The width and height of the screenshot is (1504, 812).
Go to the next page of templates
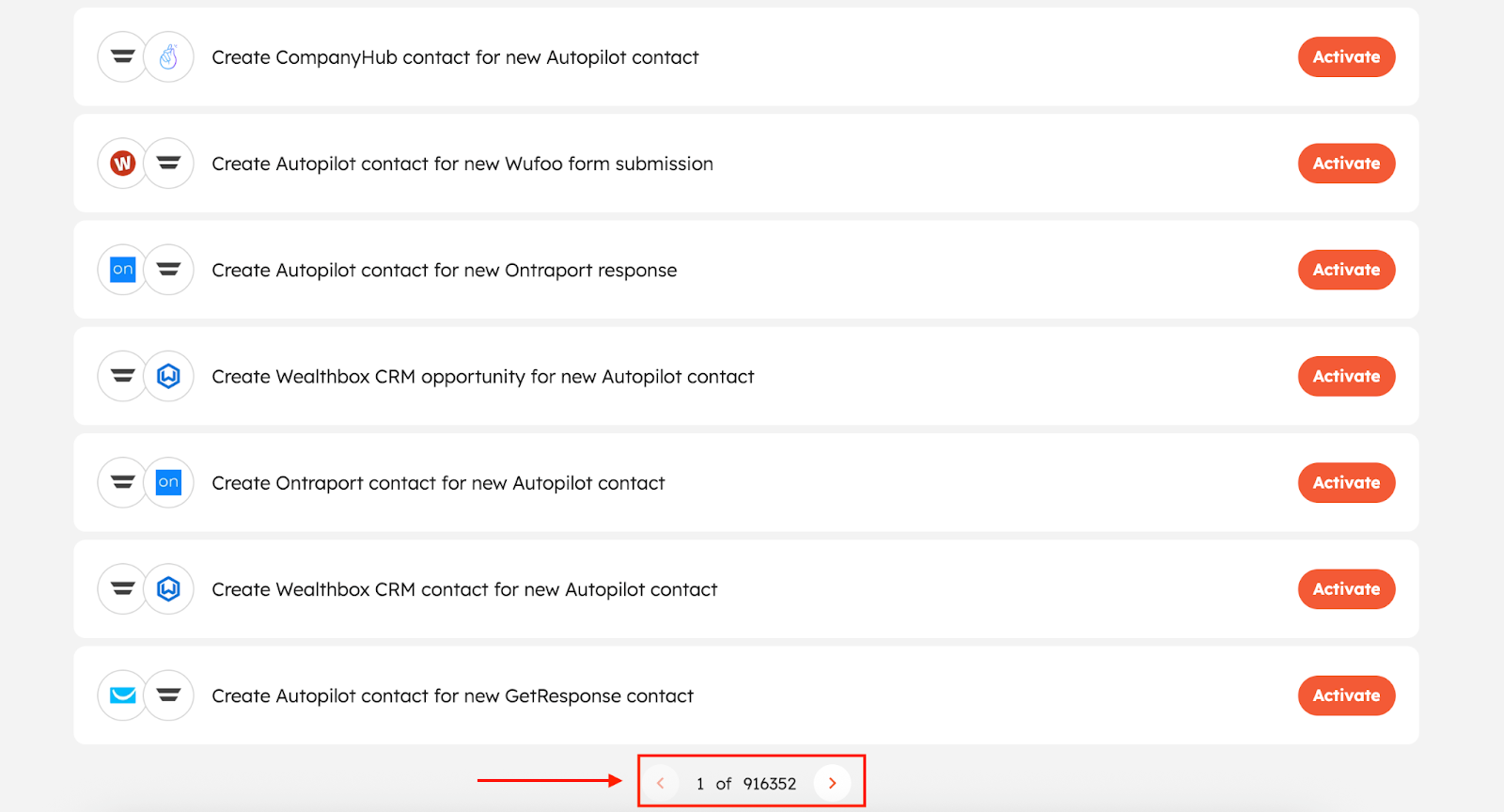(831, 782)
